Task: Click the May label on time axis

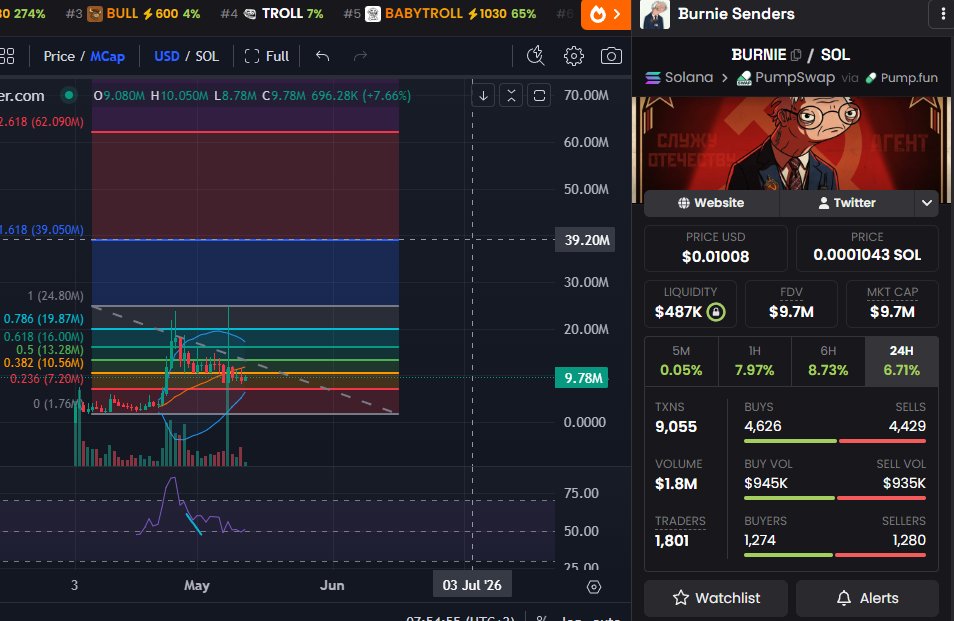Action: 197,585
